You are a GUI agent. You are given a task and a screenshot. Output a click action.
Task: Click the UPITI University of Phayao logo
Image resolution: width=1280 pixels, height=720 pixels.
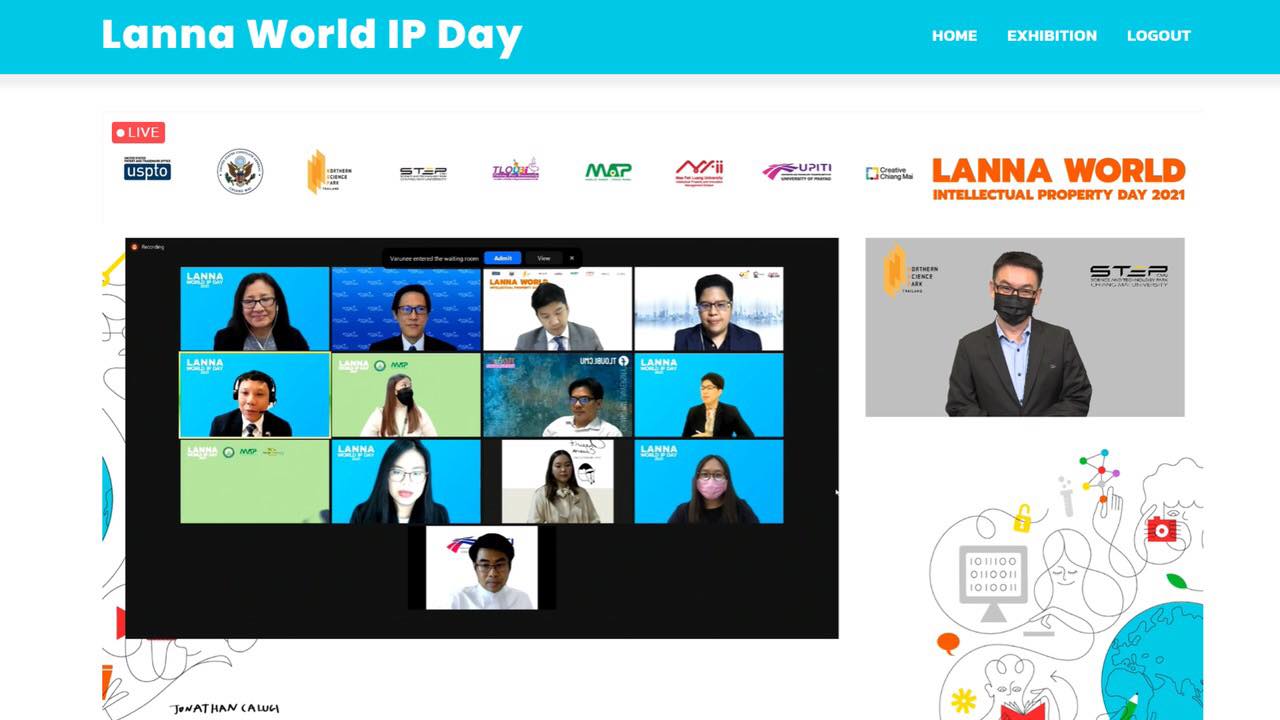click(x=797, y=171)
